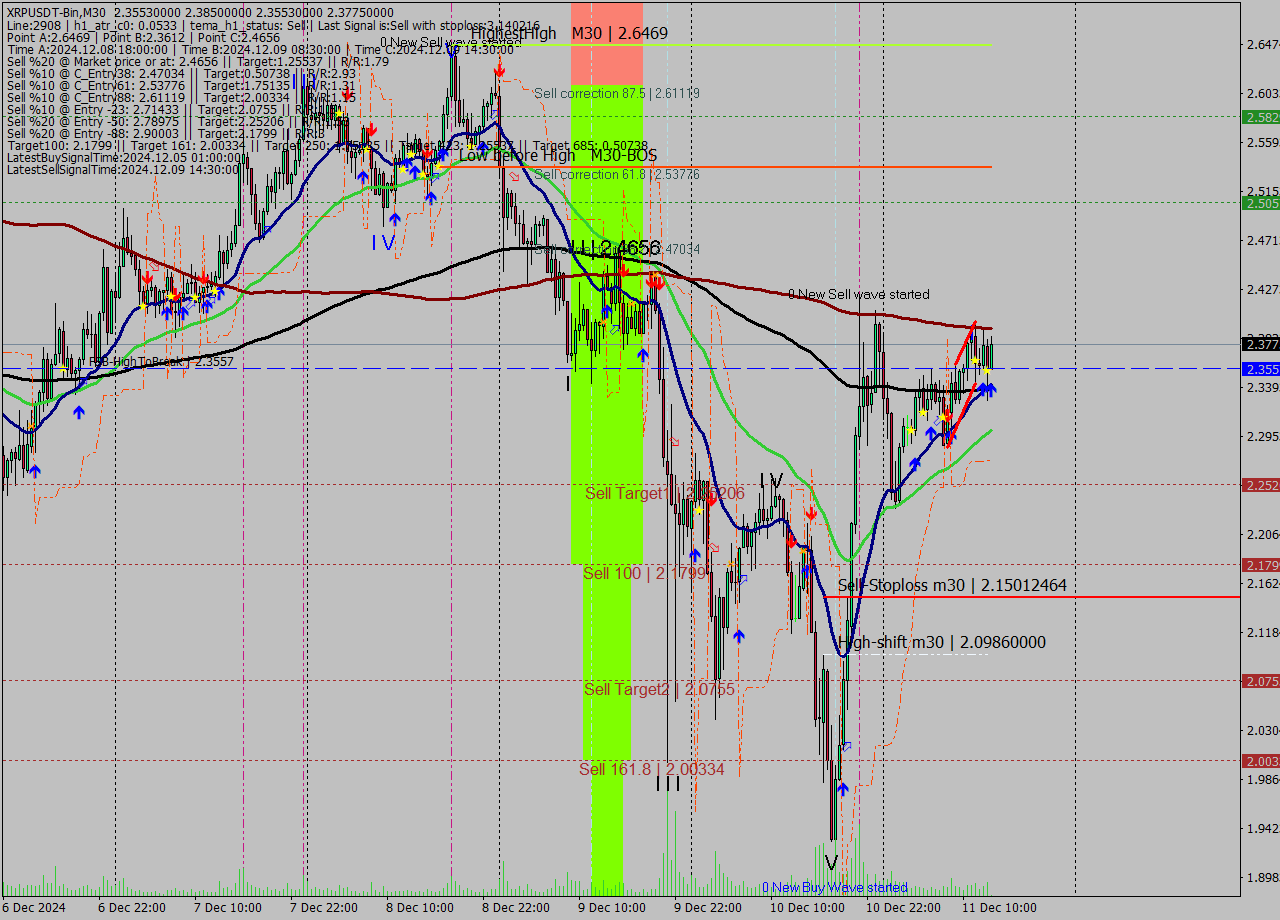Select the 'Sell correction 61.8 | 2.53776' label
The width and height of the screenshot is (1280, 920).
[617, 174]
